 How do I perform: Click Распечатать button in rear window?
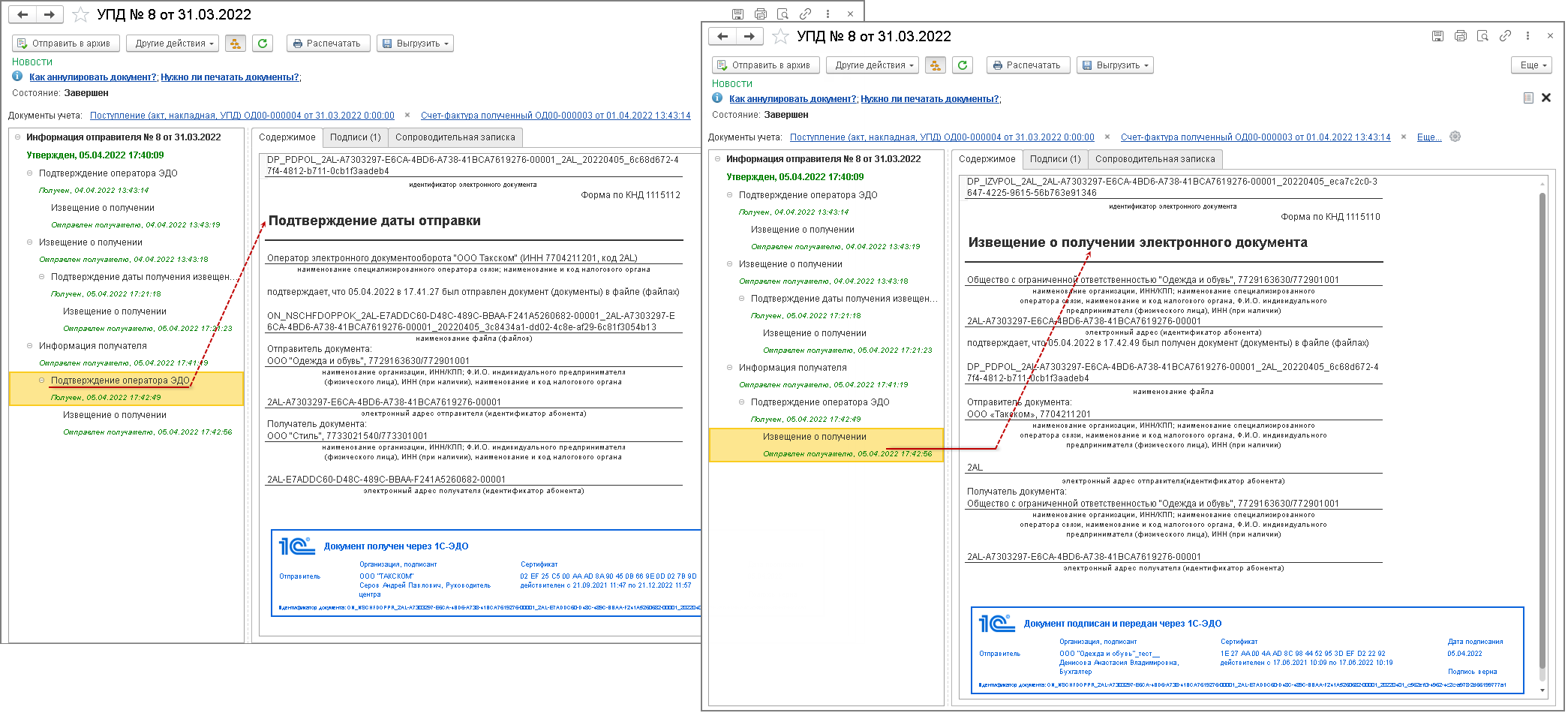(x=328, y=44)
